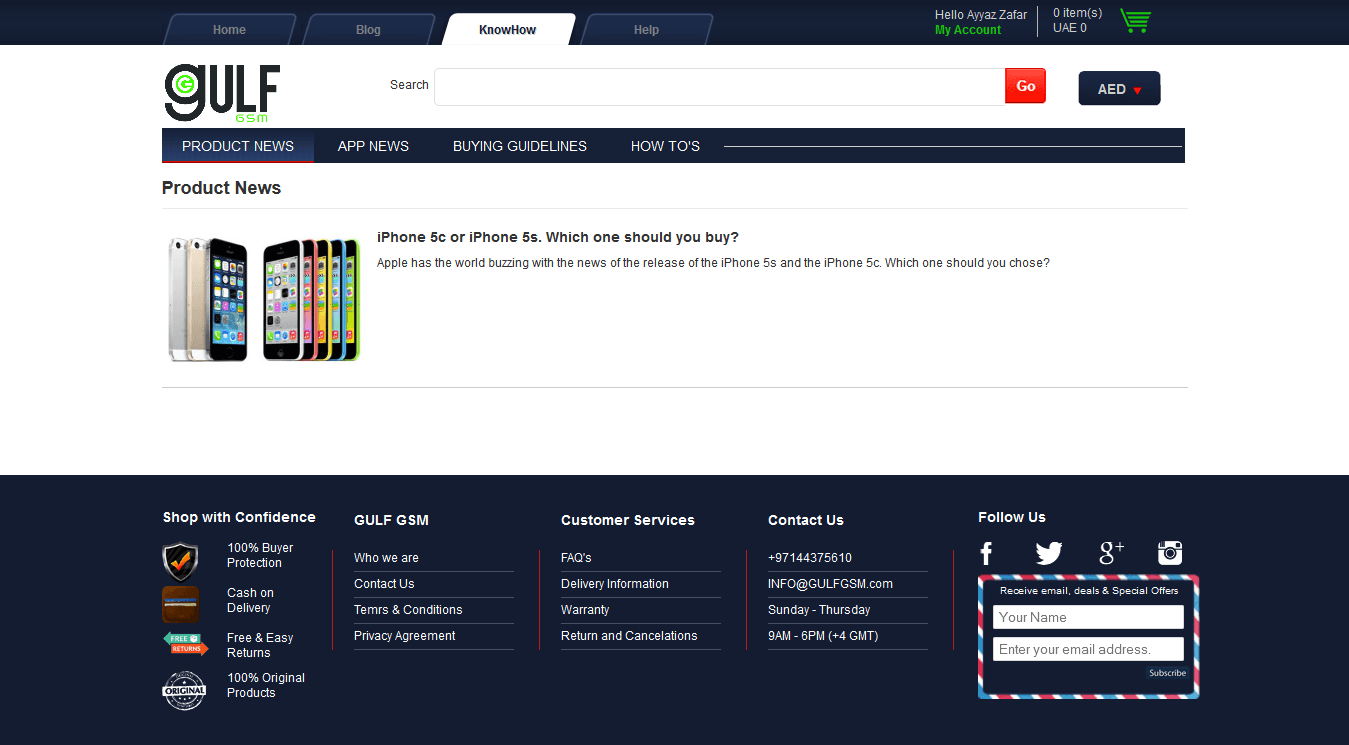Open the GULF GSM Contact Us link

click(x=384, y=584)
